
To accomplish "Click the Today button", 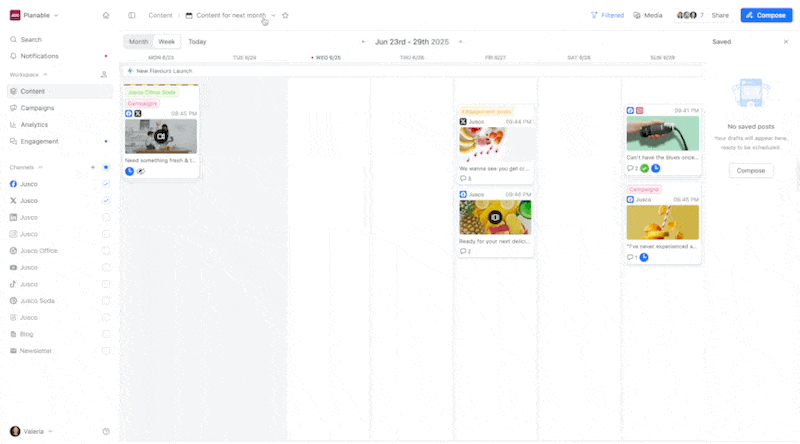I will pos(197,42).
